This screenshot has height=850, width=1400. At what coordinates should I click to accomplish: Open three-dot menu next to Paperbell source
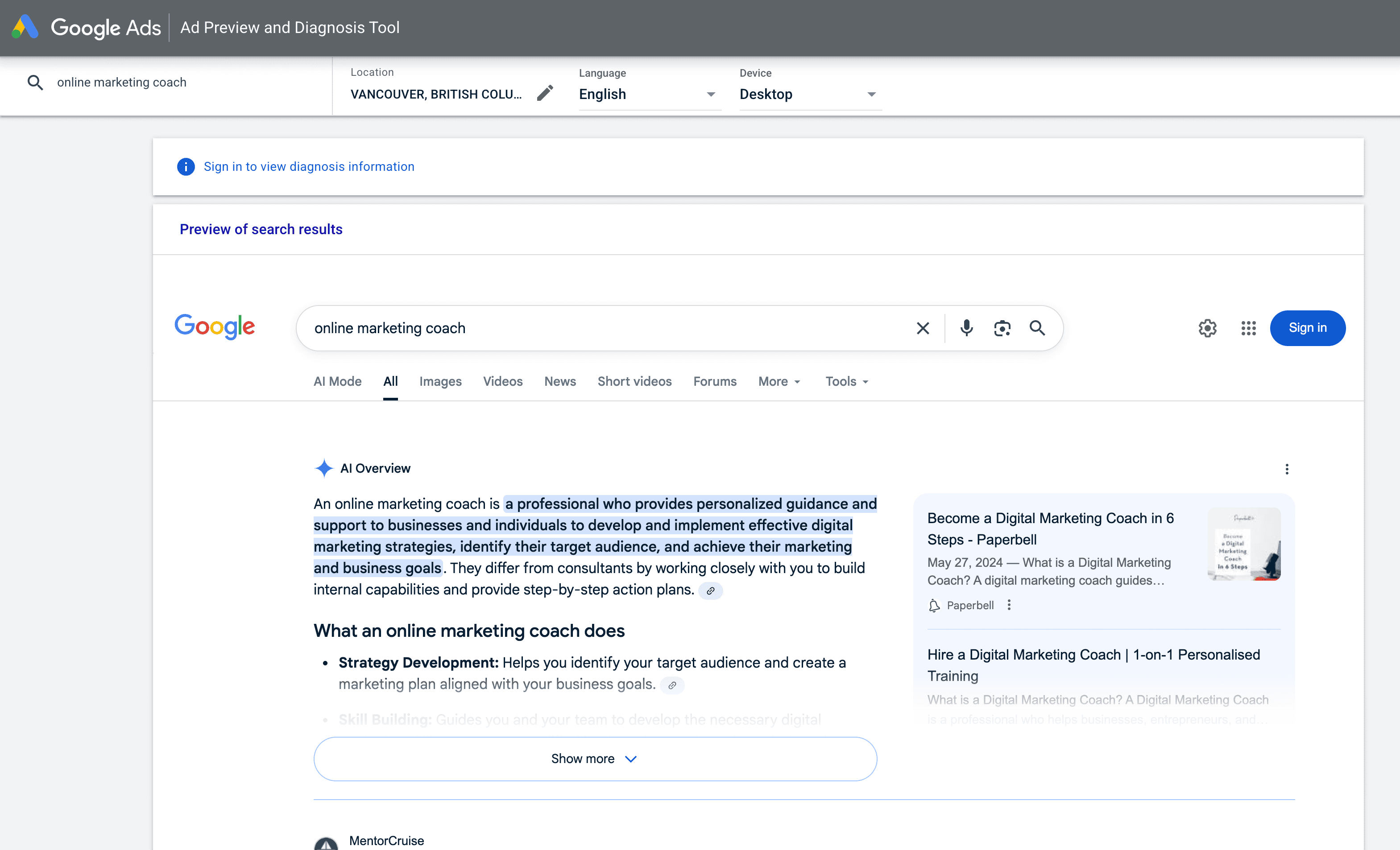1009,605
